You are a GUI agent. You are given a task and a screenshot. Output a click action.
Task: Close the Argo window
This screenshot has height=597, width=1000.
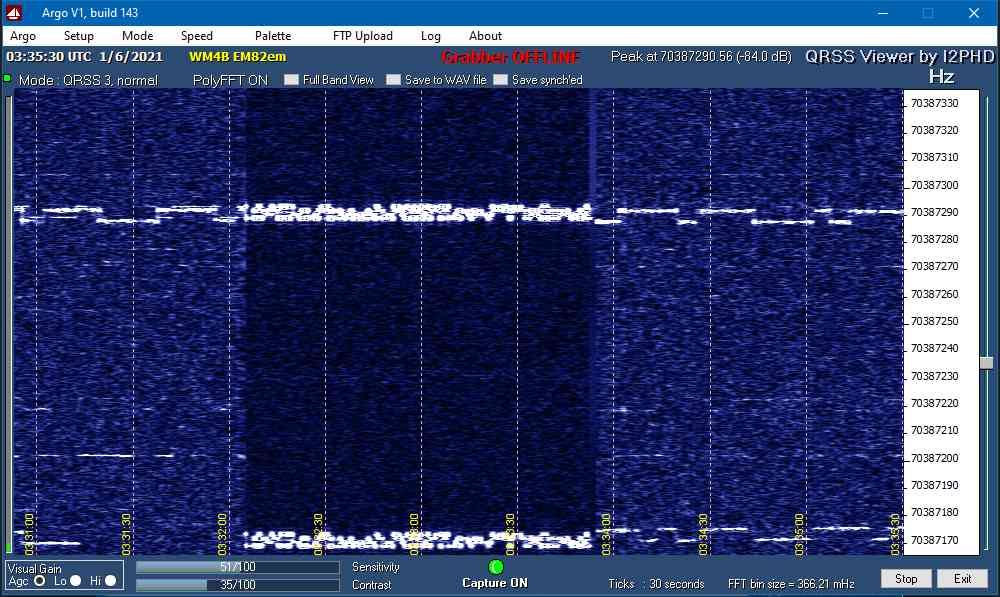point(974,13)
